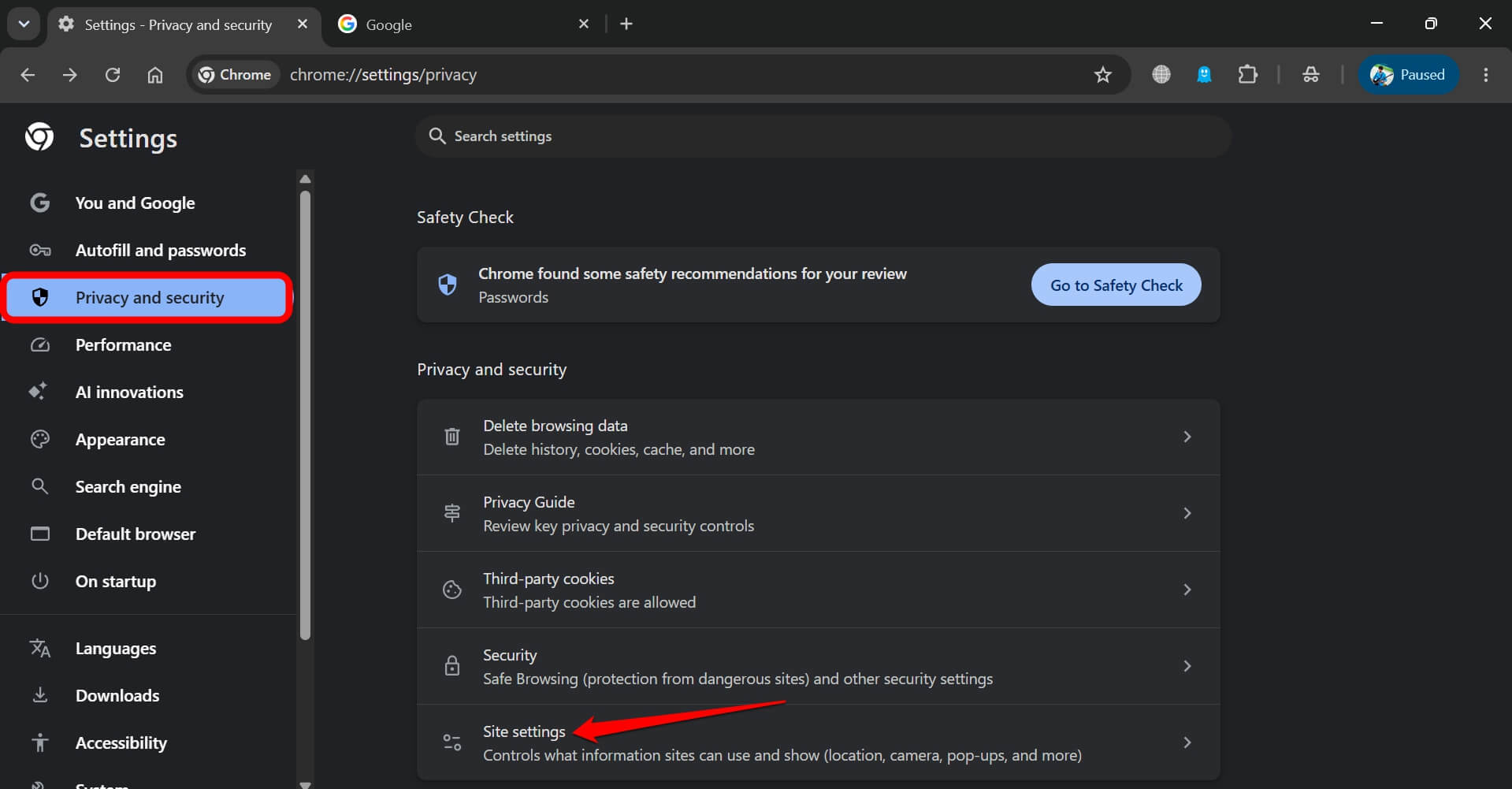
Task: Click the sidebar scrollbar up arrow
Action: 306,179
